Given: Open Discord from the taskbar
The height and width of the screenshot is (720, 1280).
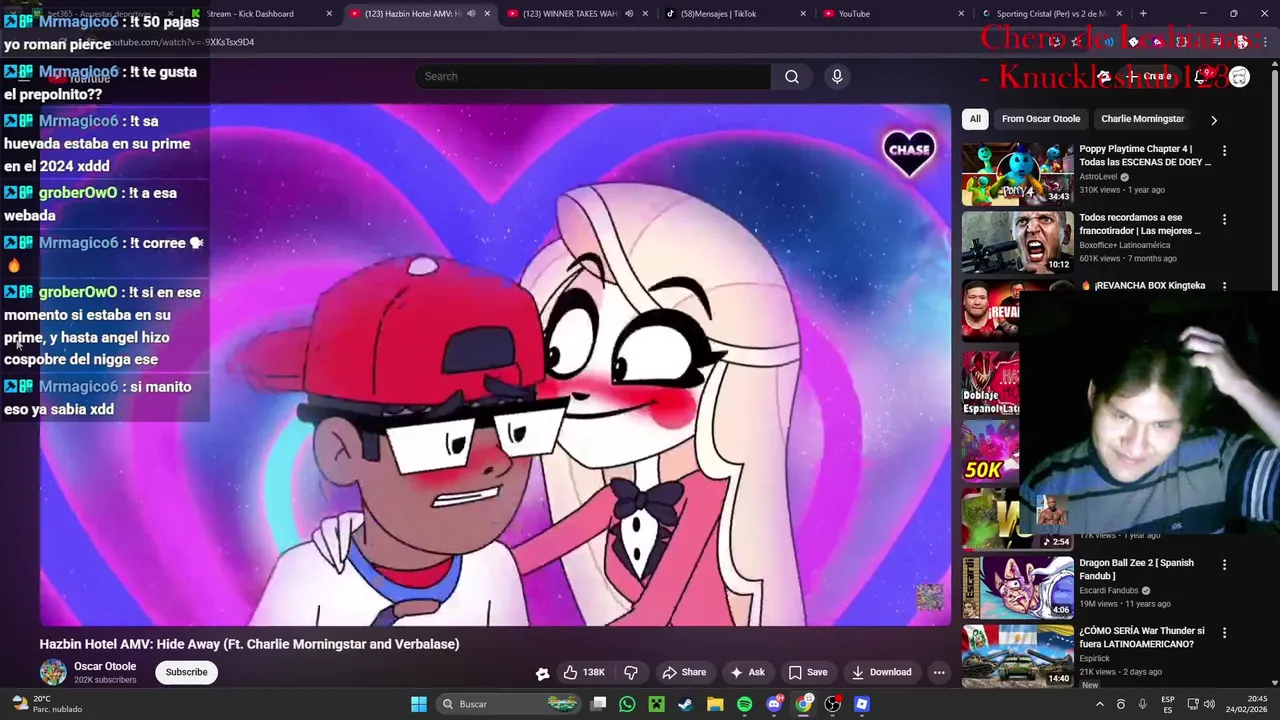Looking at the screenshot, I should pyautogui.click(x=774, y=704).
